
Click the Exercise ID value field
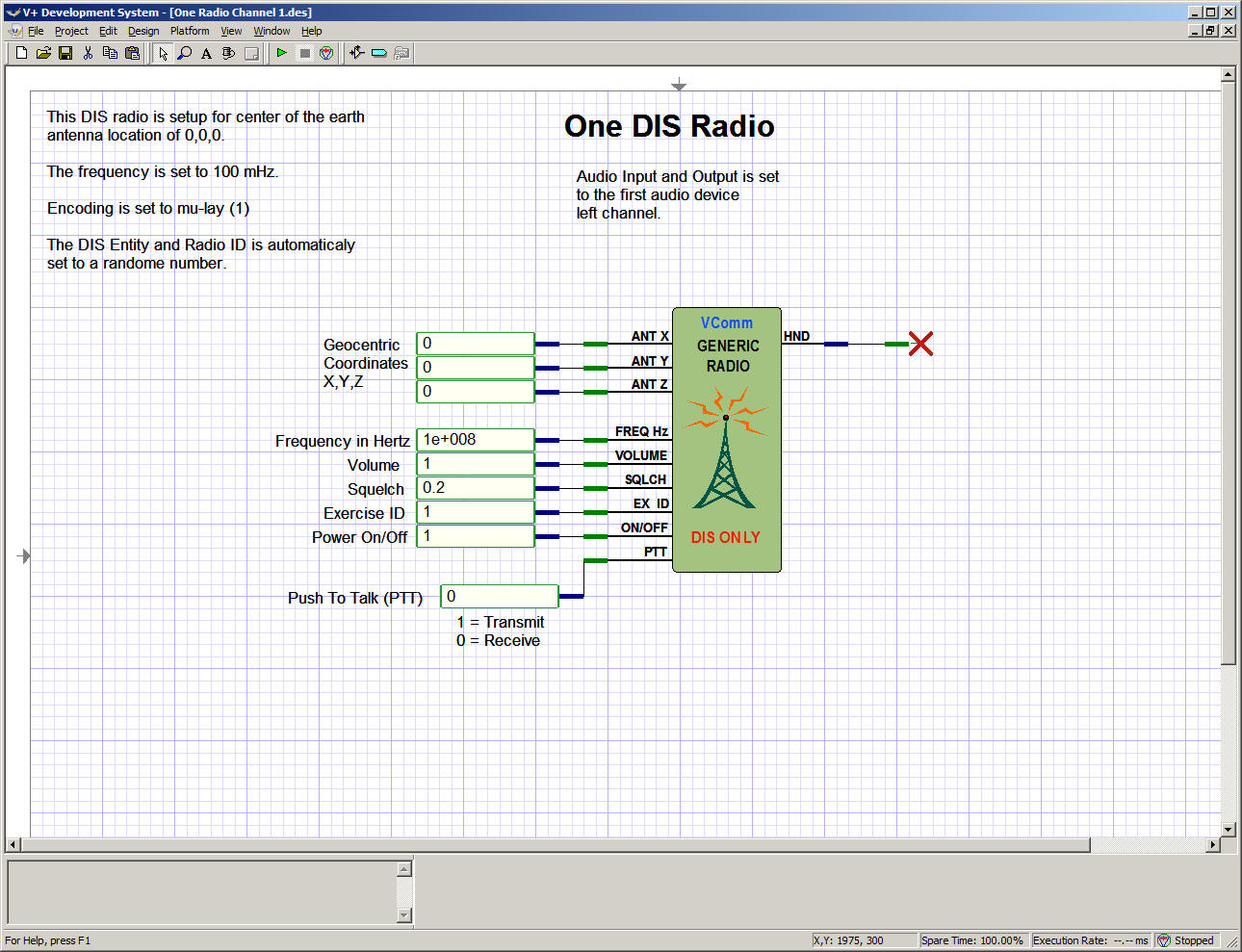click(476, 512)
